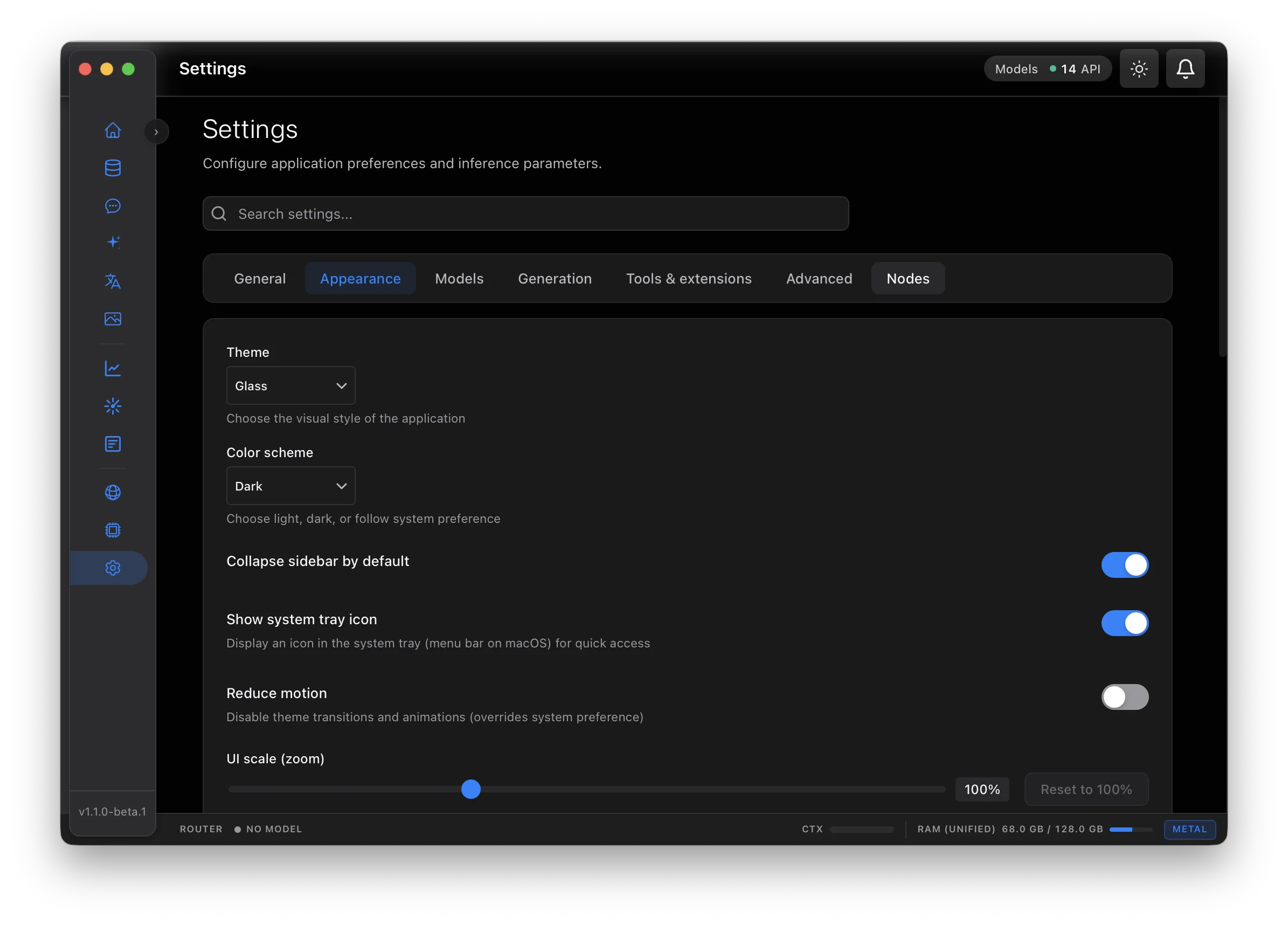This screenshot has width=1288, height=925.
Task: Toggle light mode with sun icon
Action: [1139, 69]
